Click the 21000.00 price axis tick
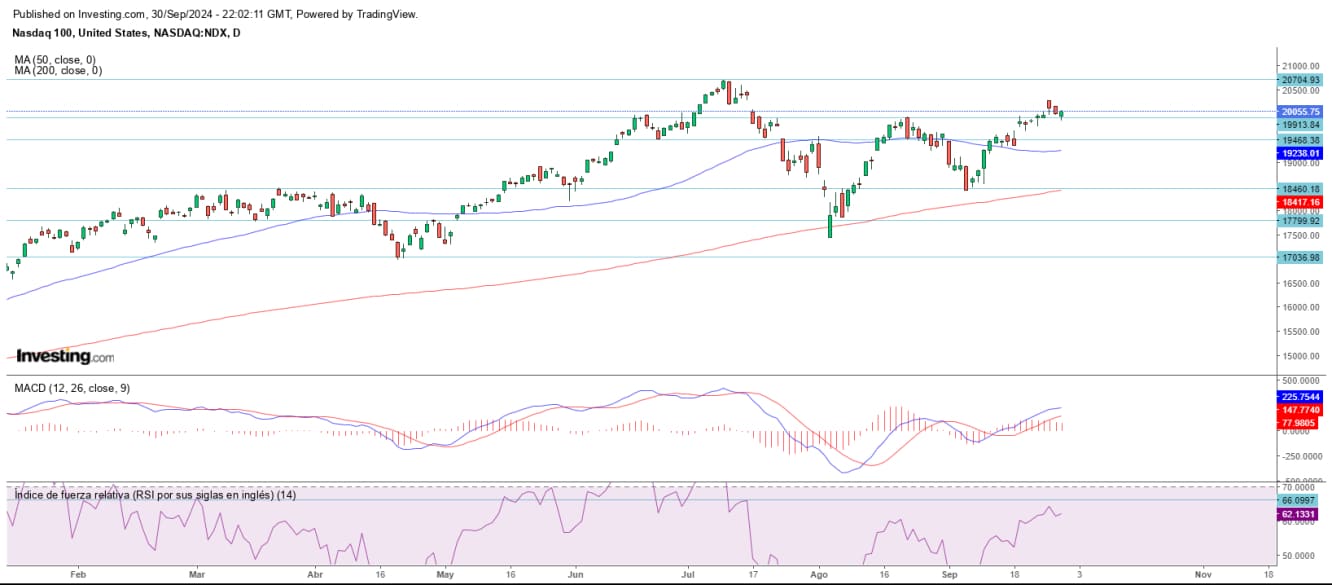The image size is (1332, 585). point(1300,66)
